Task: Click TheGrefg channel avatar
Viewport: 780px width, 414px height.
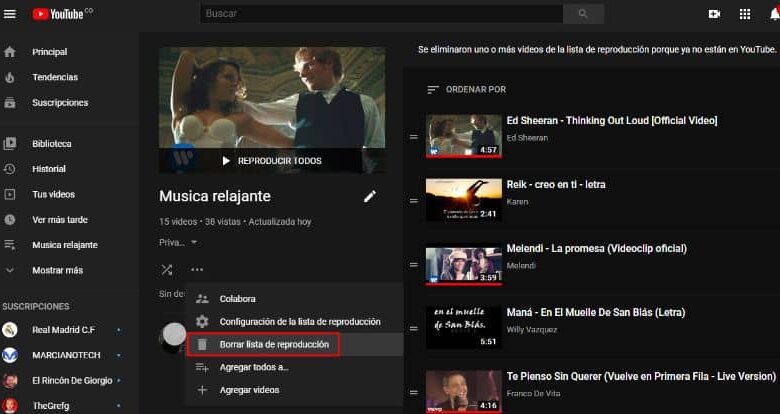Action: (x=10, y=406)
